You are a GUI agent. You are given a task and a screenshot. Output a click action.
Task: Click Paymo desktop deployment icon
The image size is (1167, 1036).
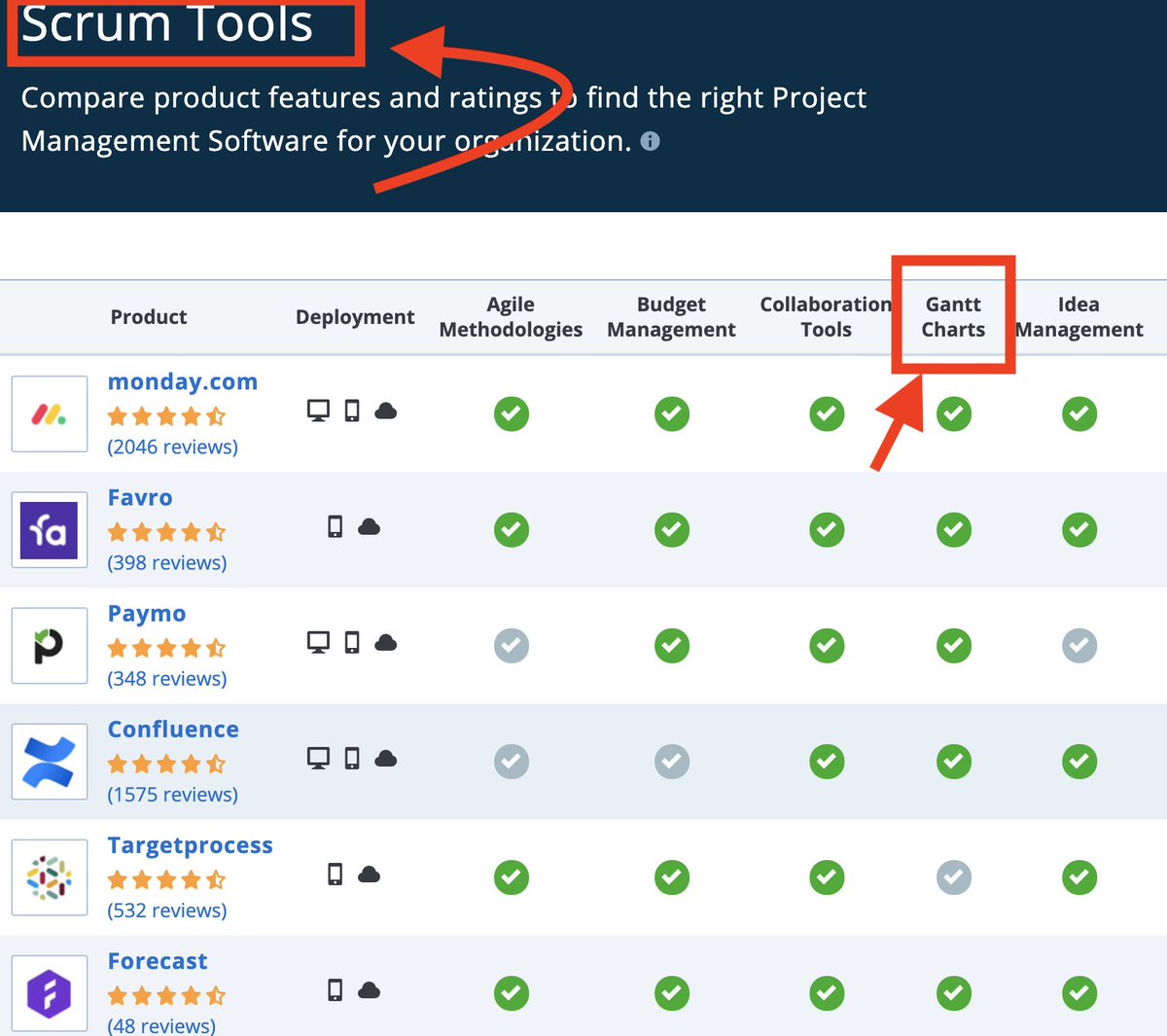(x=318, y=642)
